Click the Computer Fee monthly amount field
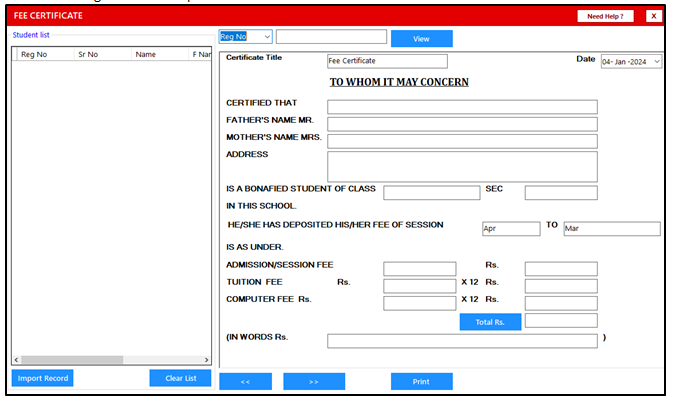This screenshot has width=673, height=401. (x=419, y=303)
